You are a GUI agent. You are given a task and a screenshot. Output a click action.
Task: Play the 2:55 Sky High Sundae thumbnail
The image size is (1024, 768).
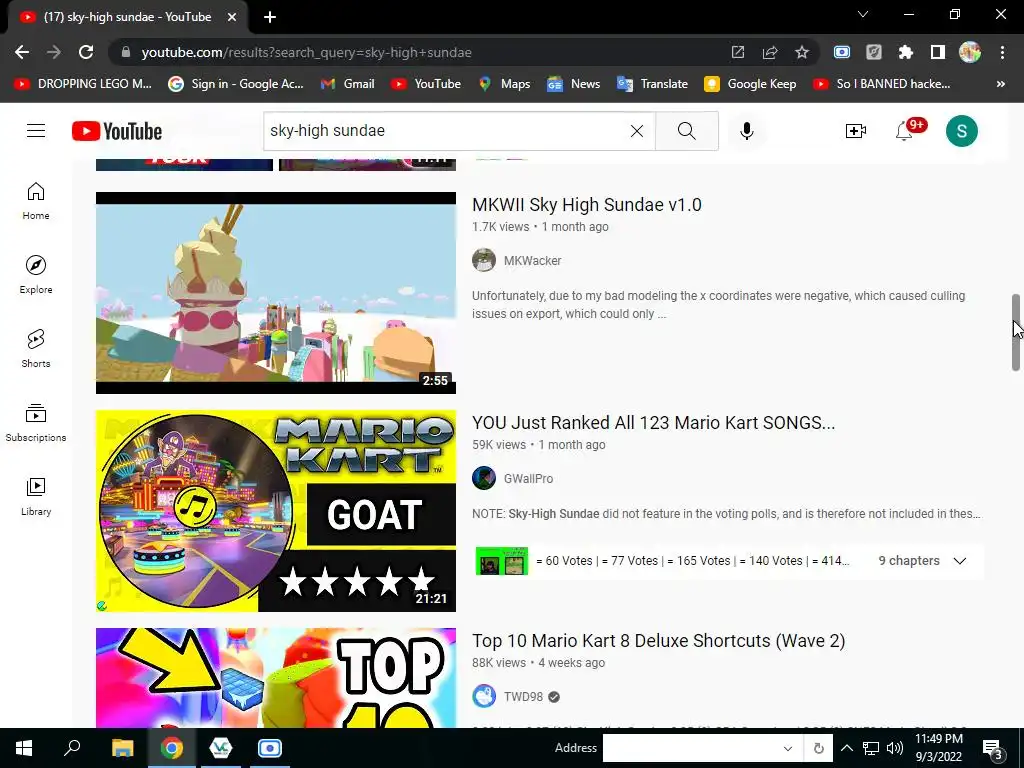point(276,293)
